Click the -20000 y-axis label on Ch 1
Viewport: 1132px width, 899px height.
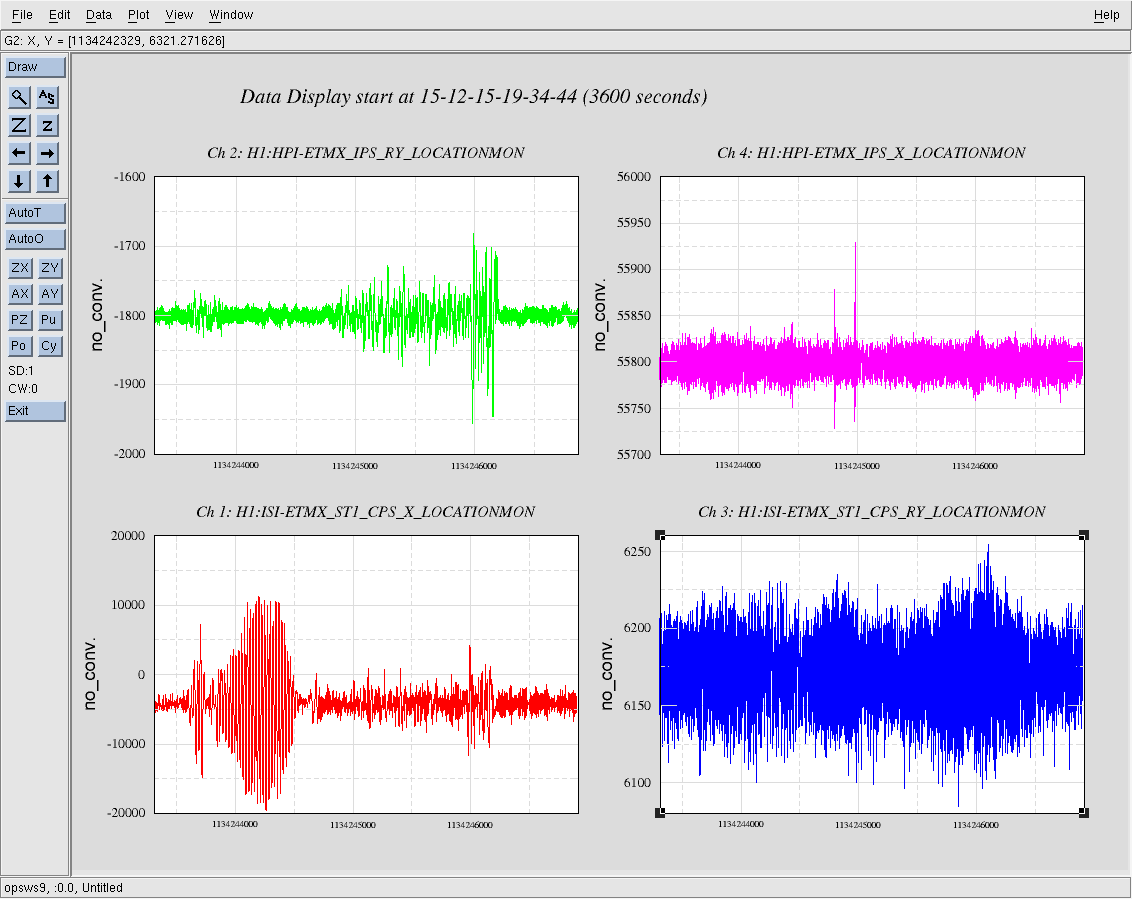tap(126, 813)
